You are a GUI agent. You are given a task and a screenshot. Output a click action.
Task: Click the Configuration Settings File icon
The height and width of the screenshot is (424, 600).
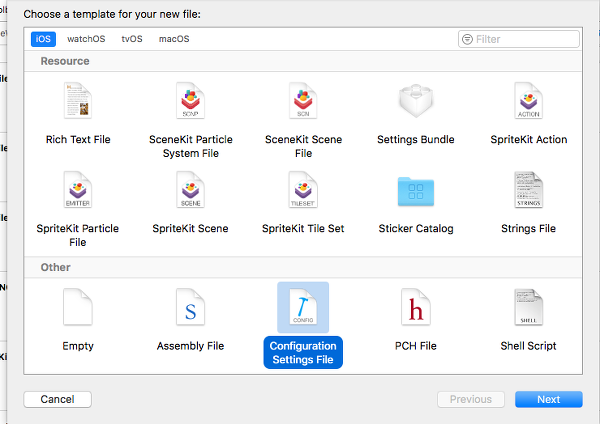[303, 307]
